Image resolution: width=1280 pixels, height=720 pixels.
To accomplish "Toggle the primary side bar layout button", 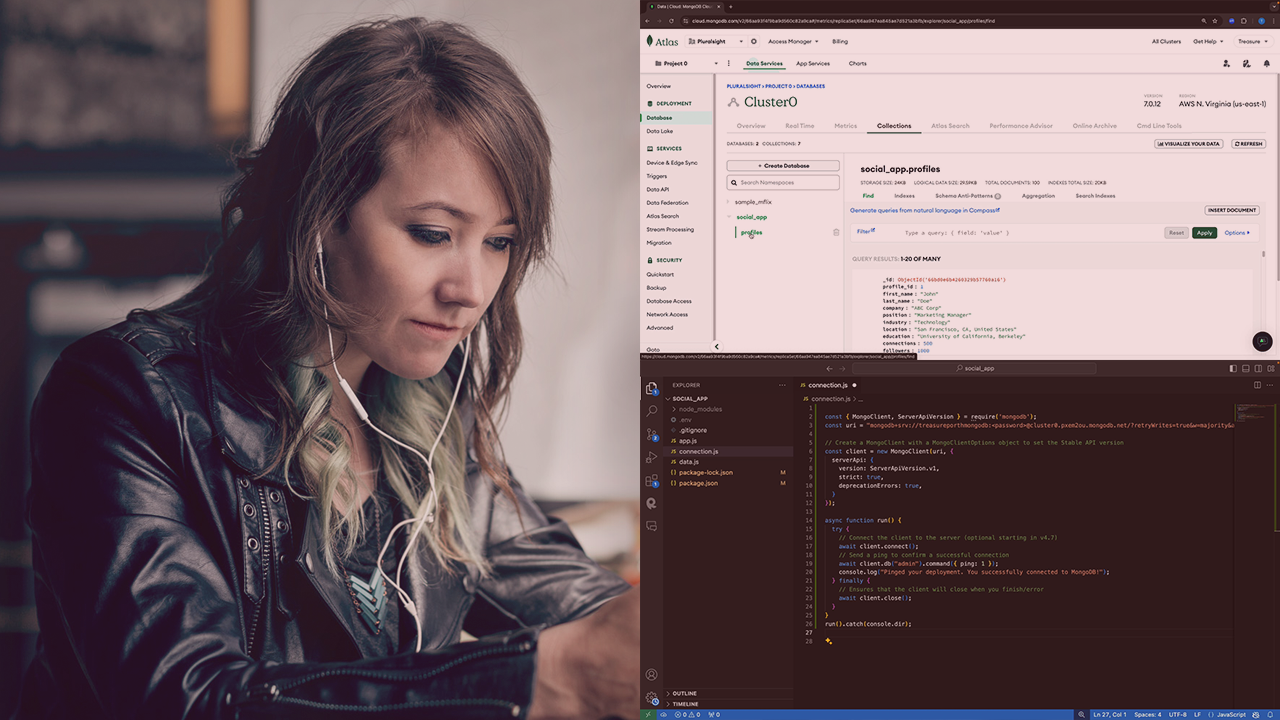I will (1233, 368).
